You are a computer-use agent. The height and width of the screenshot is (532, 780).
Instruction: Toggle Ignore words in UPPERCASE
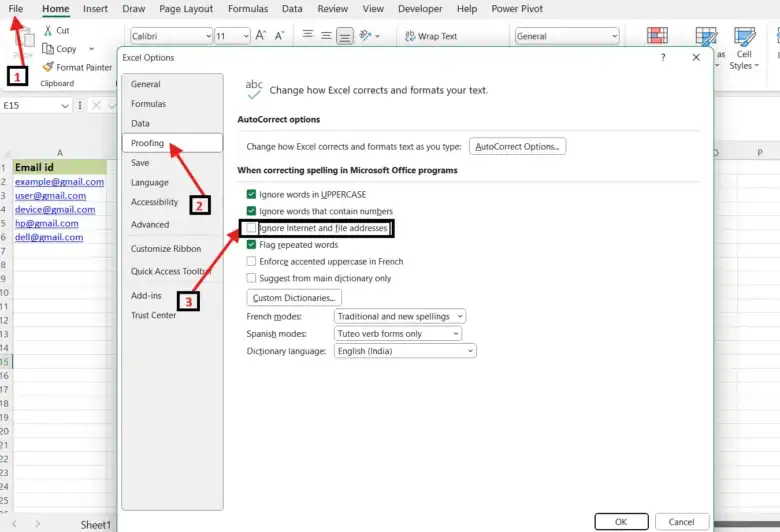(x=251, y=194)
